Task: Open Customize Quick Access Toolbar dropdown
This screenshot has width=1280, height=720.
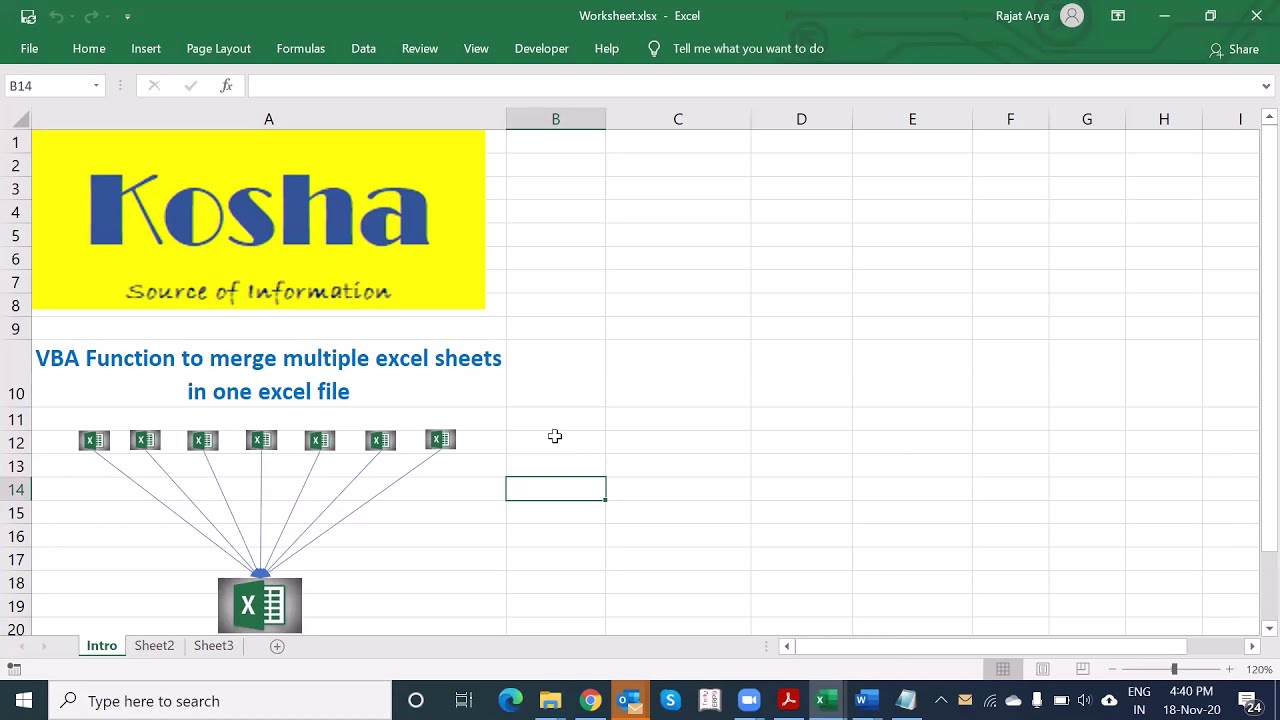Action: 127,17
